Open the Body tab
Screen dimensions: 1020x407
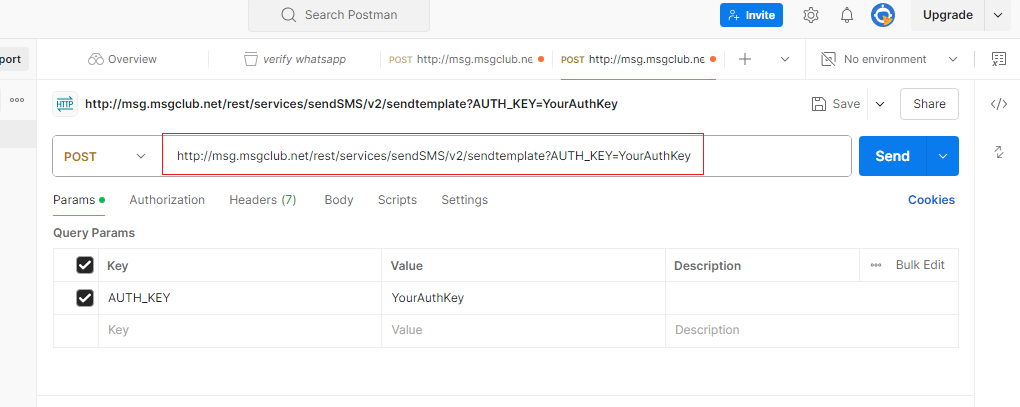coord(339,200)
